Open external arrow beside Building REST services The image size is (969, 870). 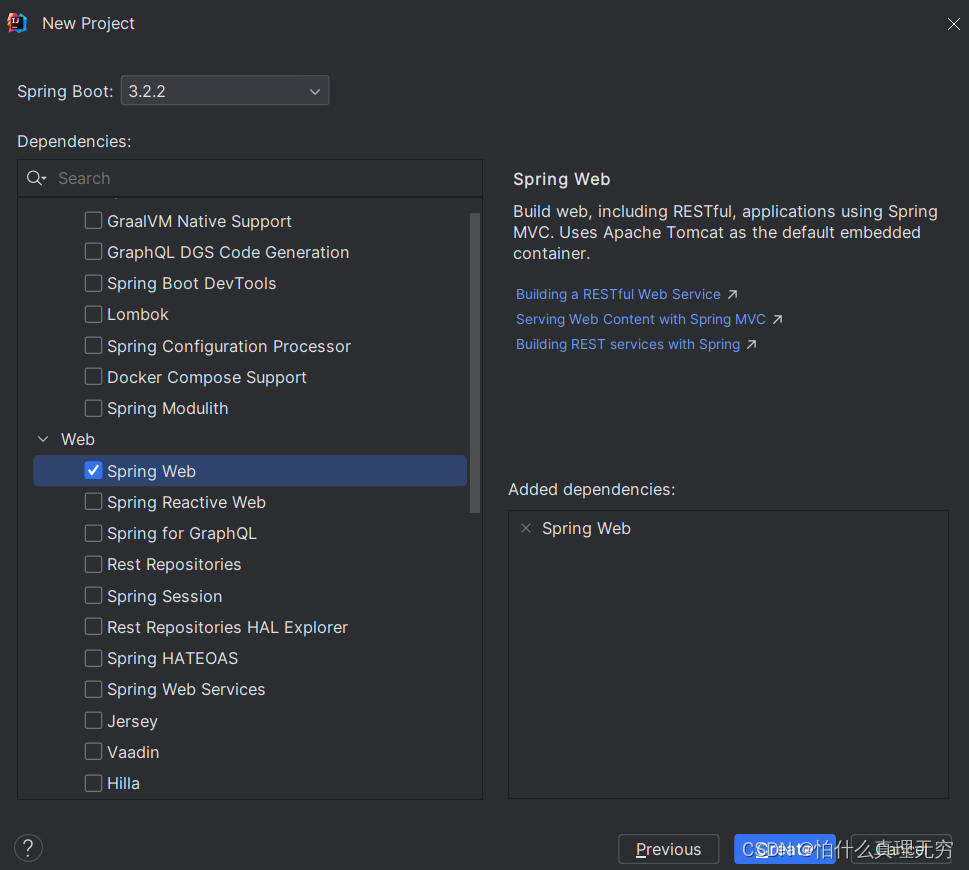(x=751, y=344)
